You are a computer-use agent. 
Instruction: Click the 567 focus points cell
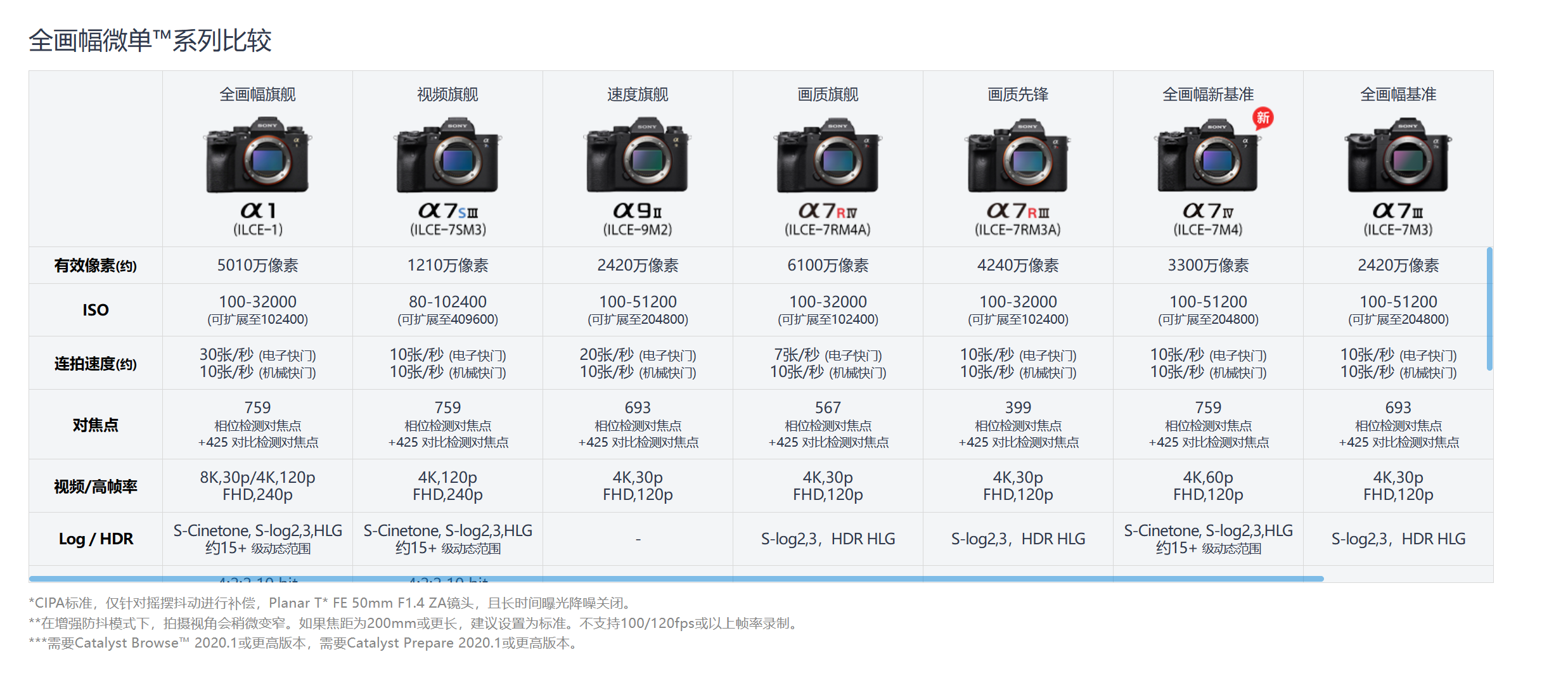[828, 424]
